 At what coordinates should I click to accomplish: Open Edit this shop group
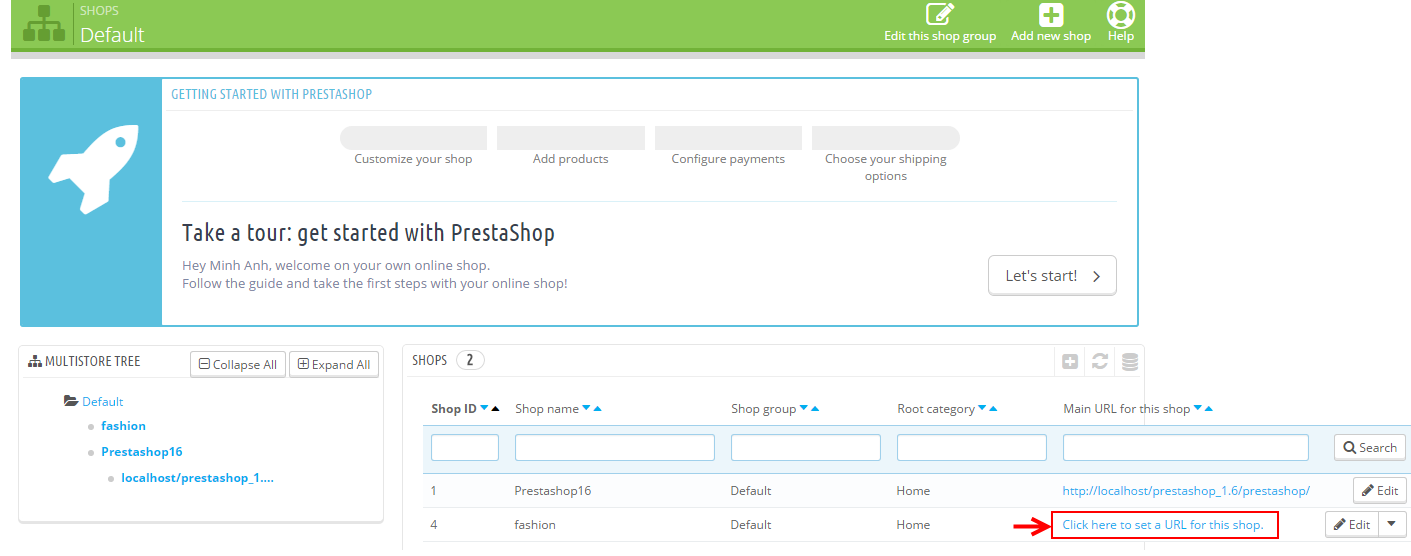tap(940, 23)
